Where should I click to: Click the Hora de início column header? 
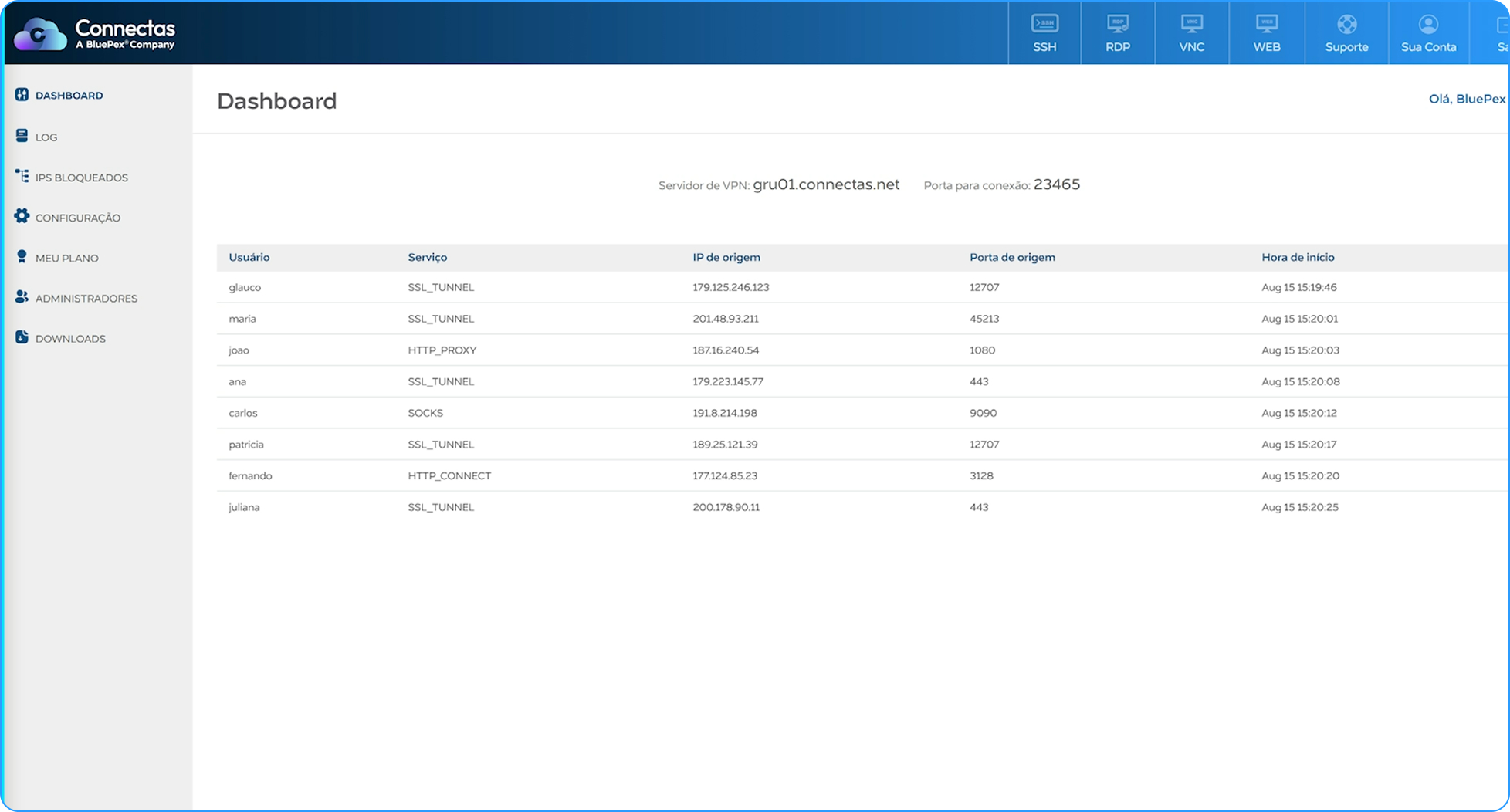click(1298, 257)
